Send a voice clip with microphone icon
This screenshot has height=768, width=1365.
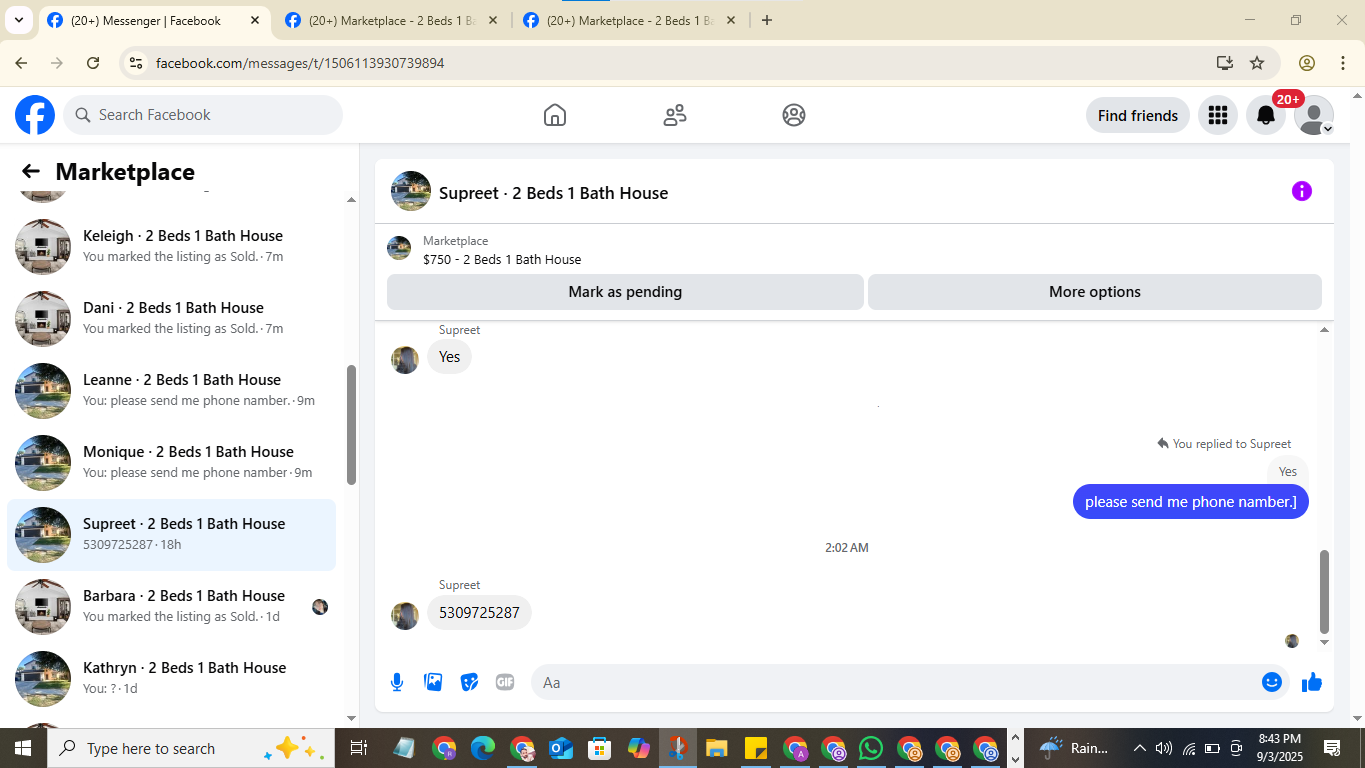397,682
